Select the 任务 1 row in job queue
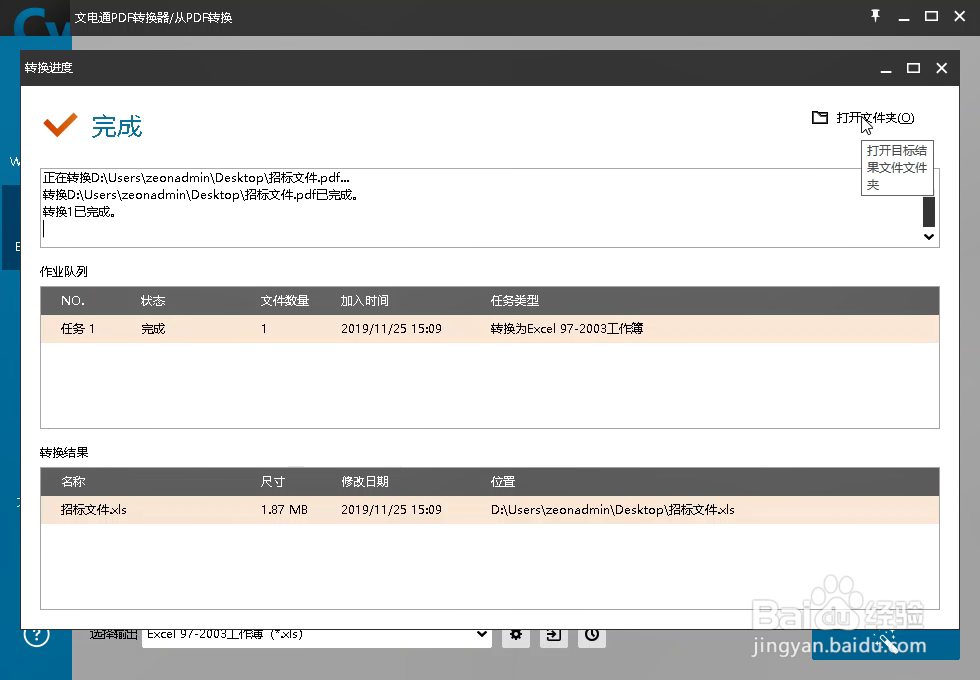Screen dimensions: 980x680 click(x=489, y=329)
